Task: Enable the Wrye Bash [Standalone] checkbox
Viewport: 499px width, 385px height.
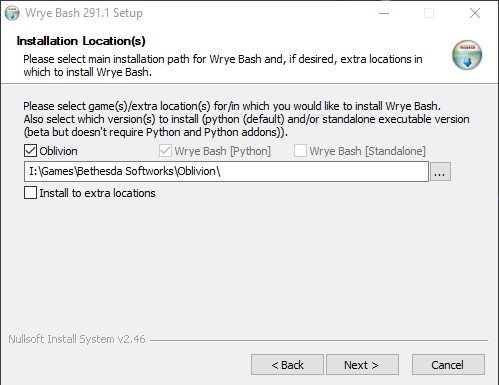Action: click(300, 151)
